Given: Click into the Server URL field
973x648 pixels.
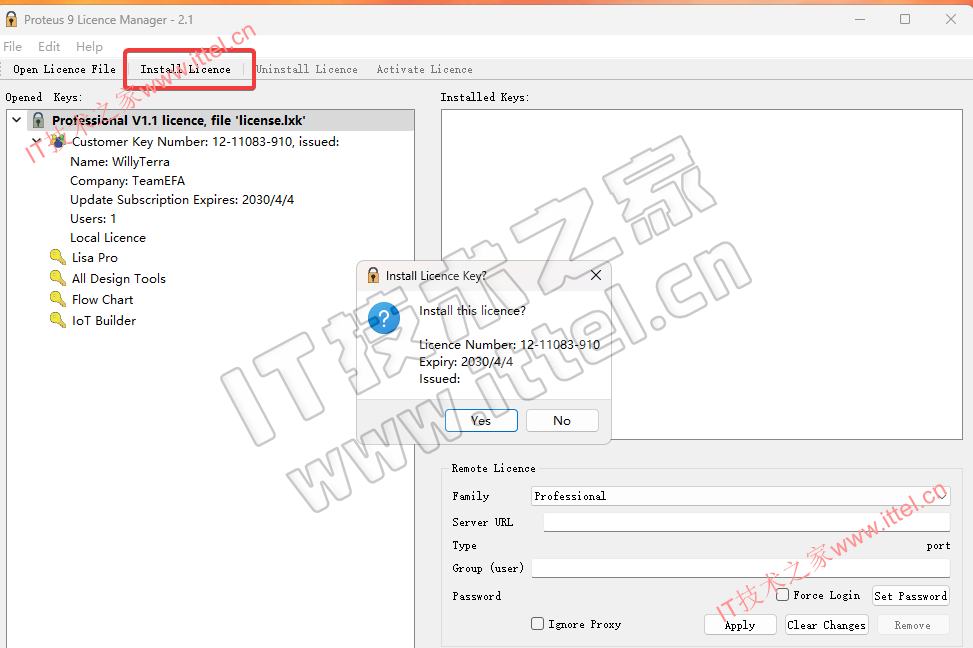Looking at the screenshot, I should tap(747, 521).
